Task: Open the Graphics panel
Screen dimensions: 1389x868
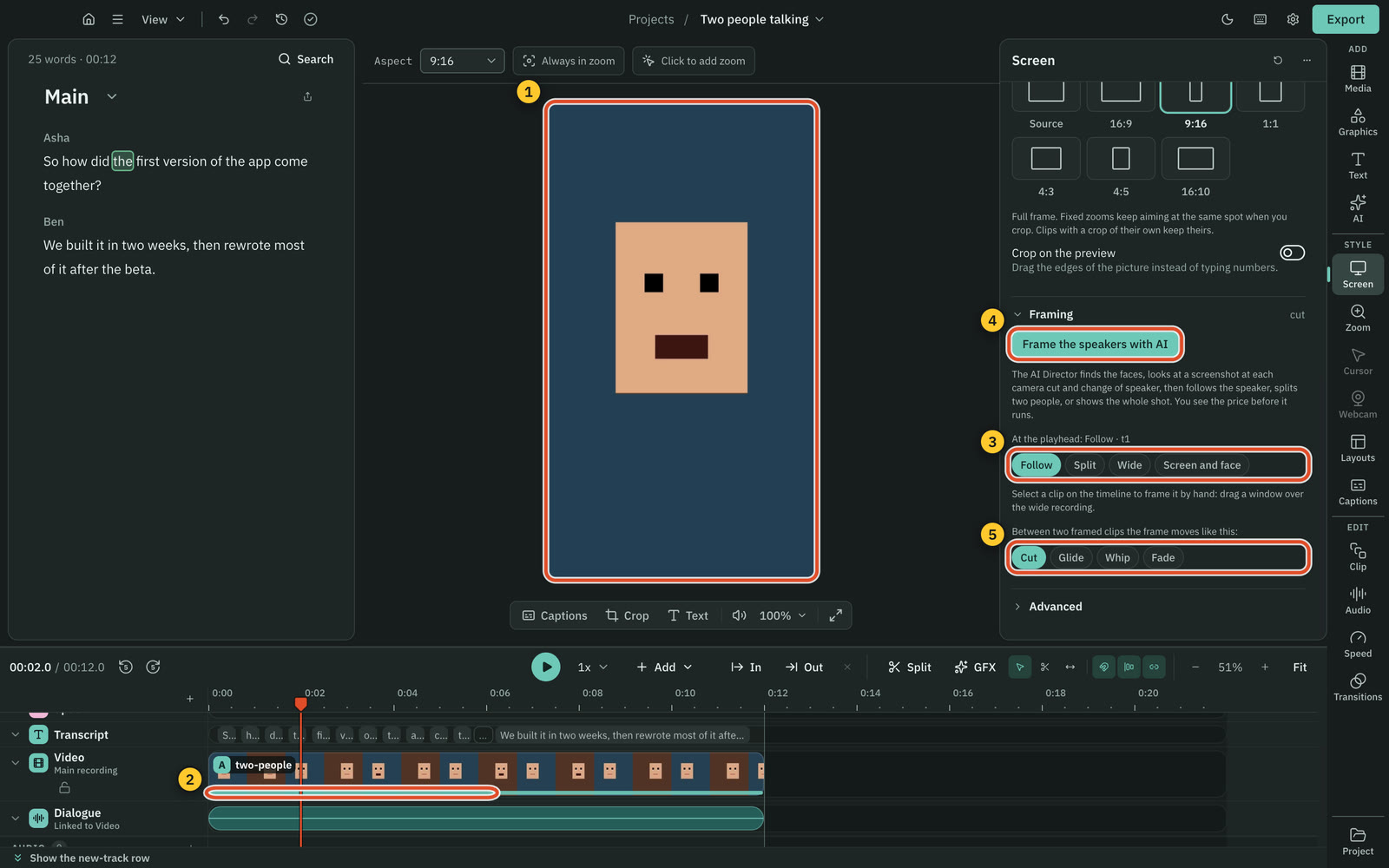Action: click(1358, 122)
